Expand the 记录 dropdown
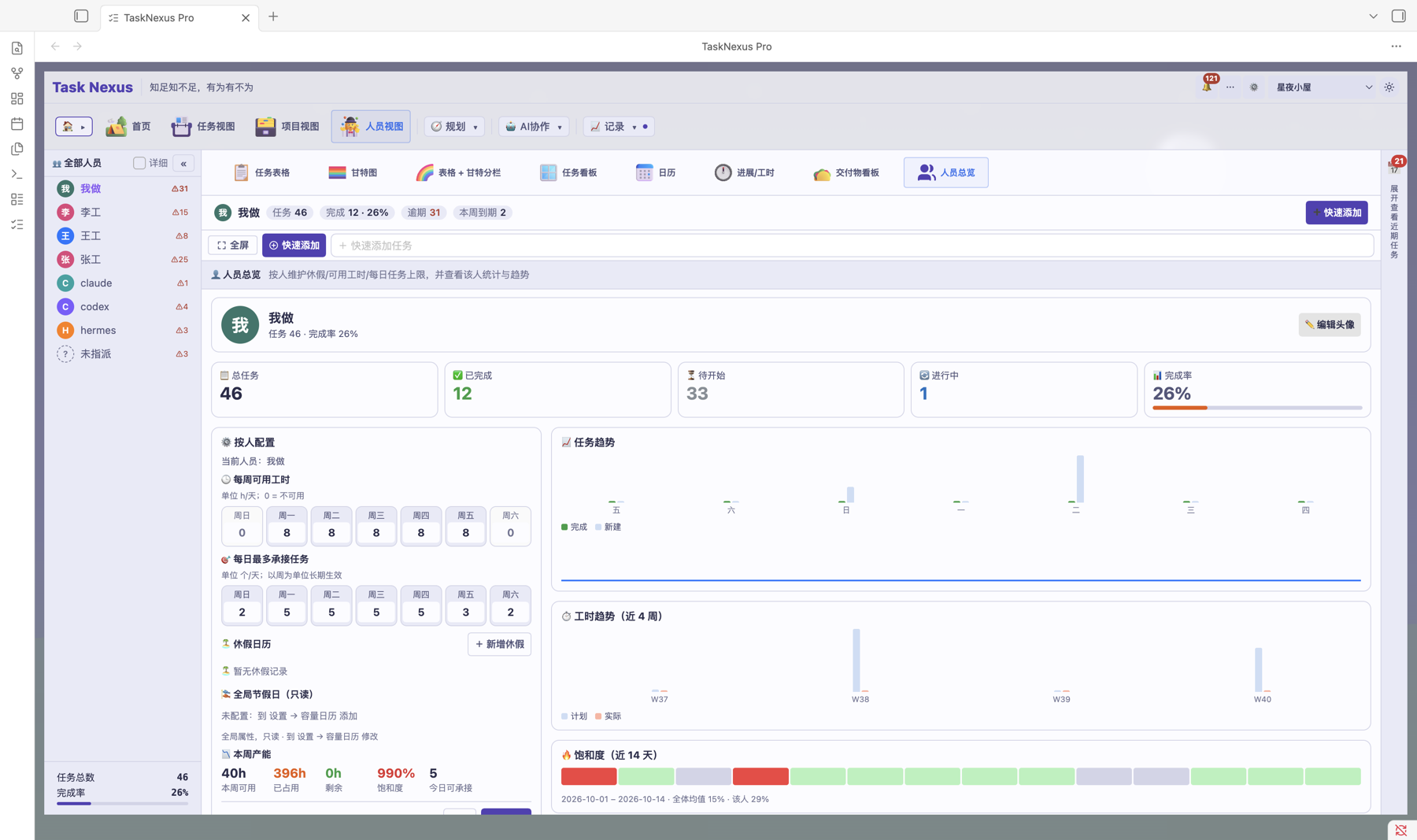The width and height of the screenshot is (1417, 840). click(618, 126)
